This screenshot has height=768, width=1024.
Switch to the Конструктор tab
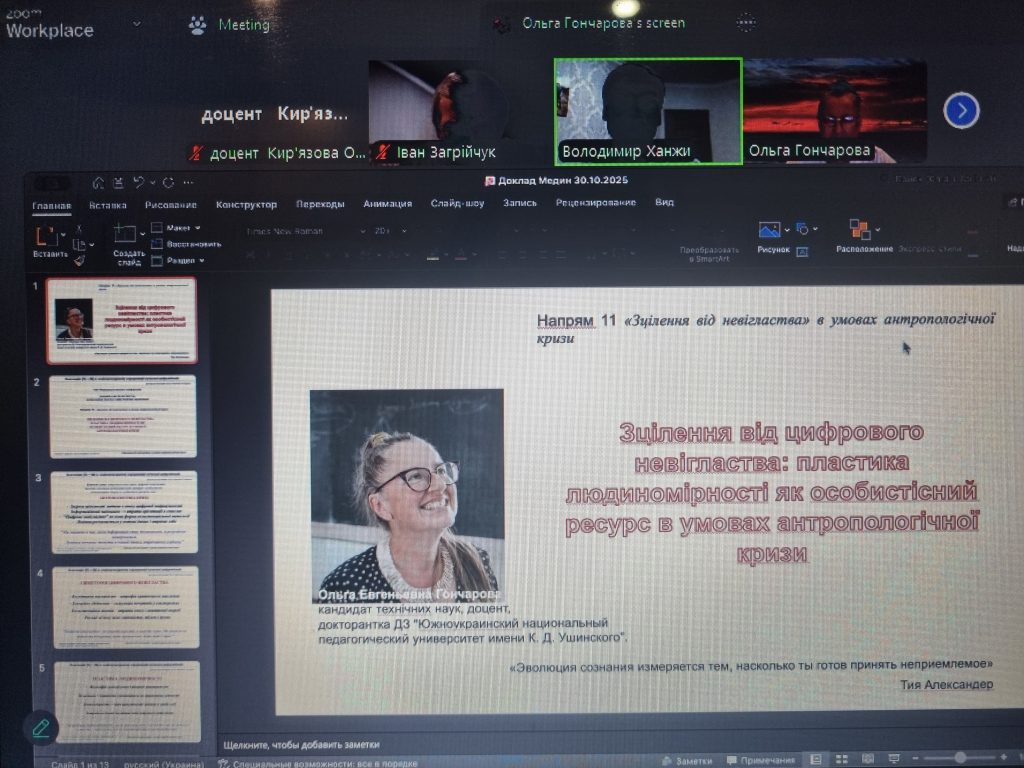click(x=246, y=204)
